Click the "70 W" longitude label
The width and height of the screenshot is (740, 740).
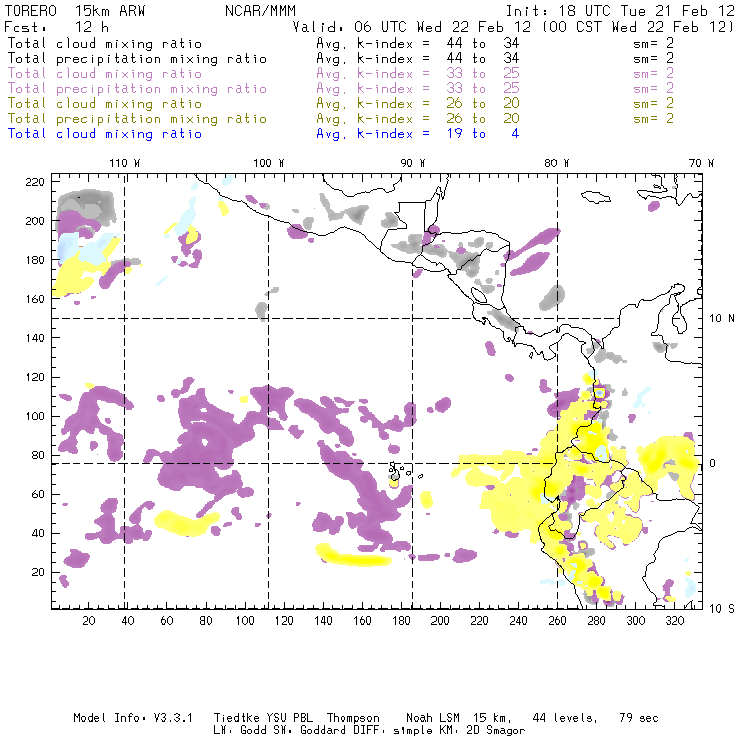click(x=701, y=163)
